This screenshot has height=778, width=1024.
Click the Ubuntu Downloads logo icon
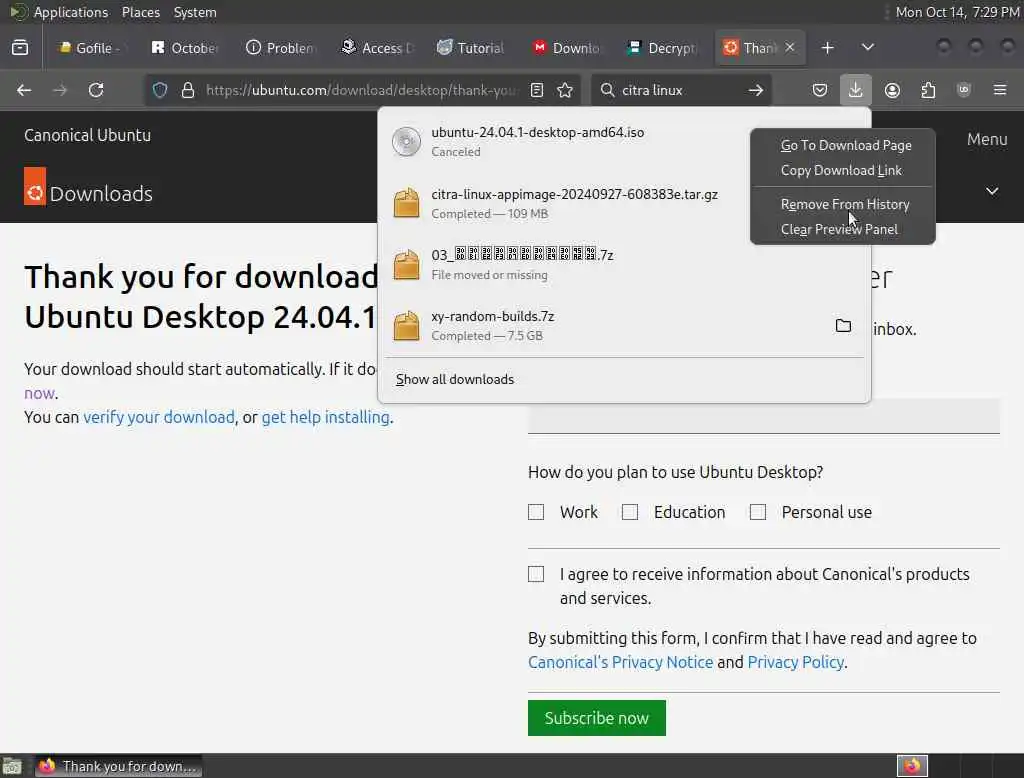pos(35,186)
